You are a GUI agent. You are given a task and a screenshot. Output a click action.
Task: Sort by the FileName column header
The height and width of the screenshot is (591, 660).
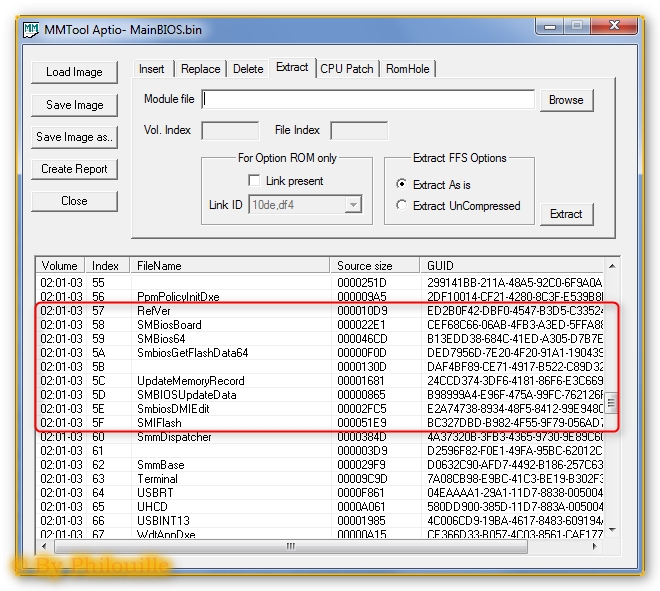pos(230,266)
